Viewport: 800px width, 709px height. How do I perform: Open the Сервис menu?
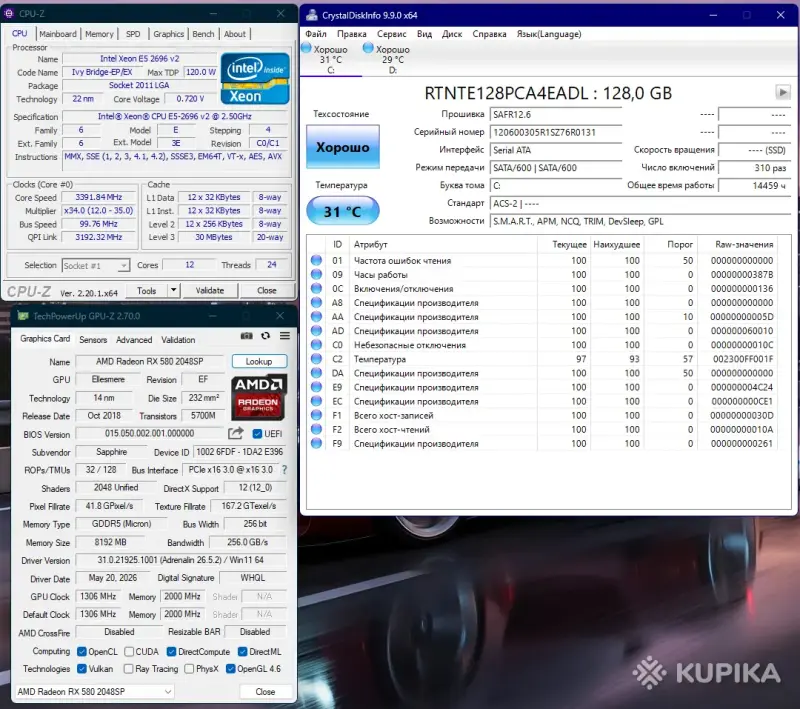(391, 34)
